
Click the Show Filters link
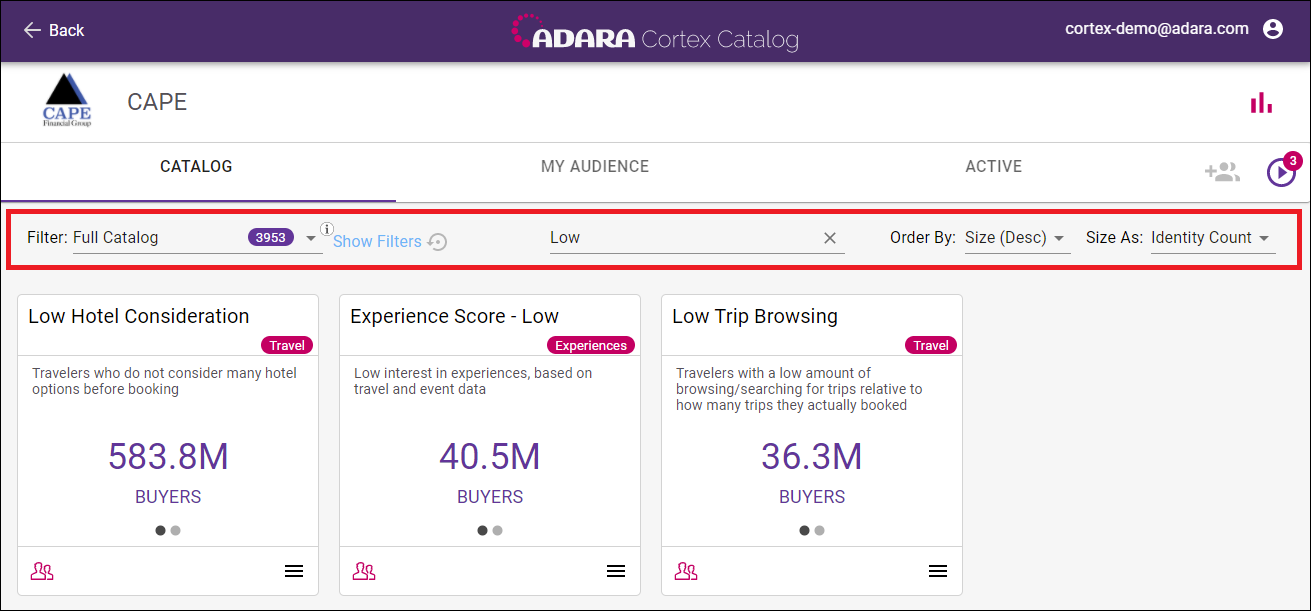[x=377, y=241]
